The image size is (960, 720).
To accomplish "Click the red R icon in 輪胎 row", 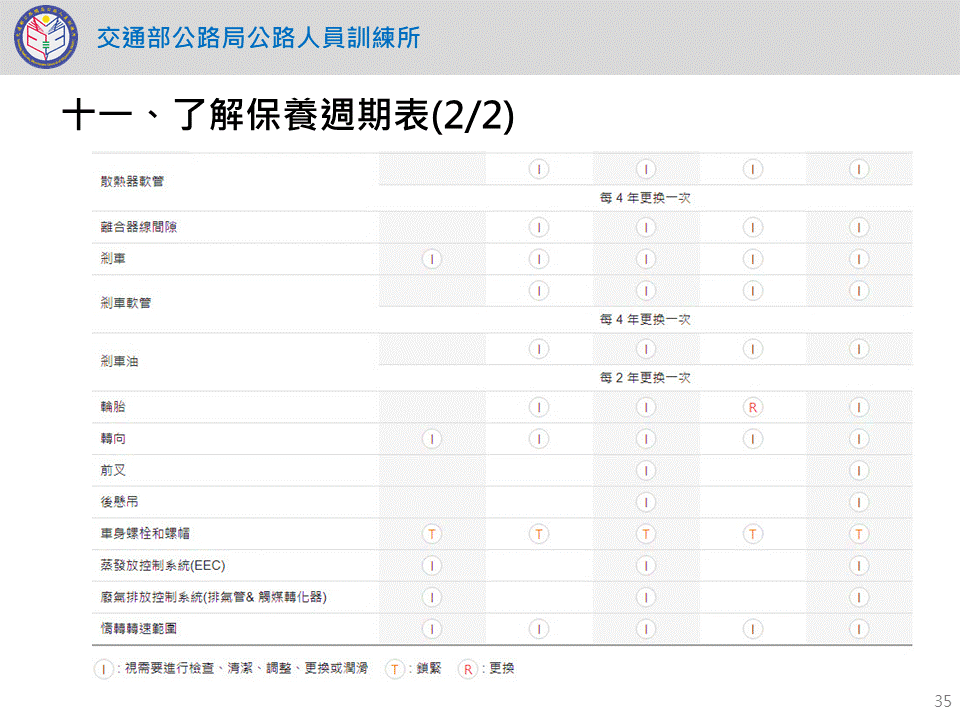I will tap(753, 407).
